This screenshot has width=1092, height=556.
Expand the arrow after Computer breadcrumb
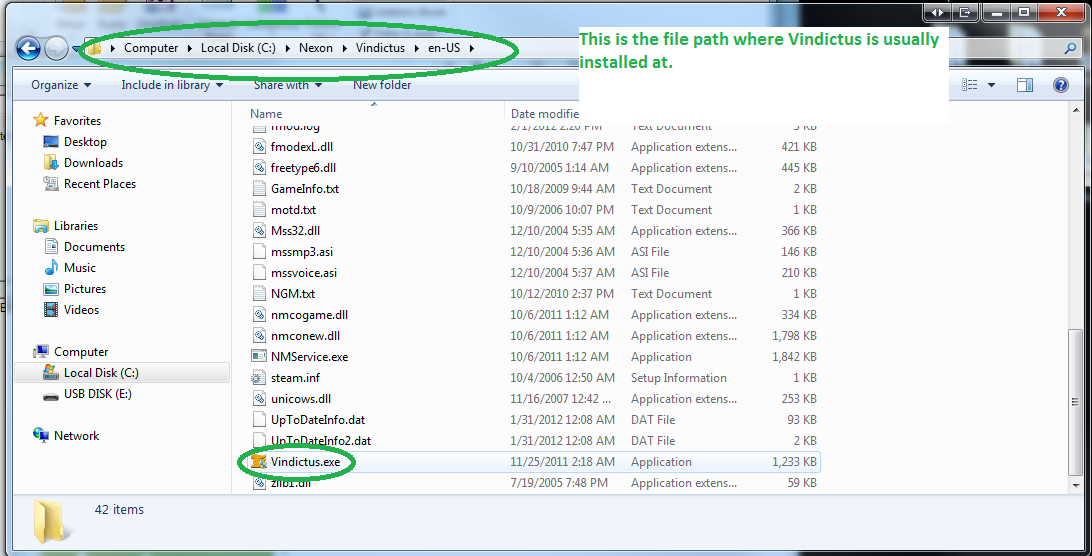tap(190, 48)
